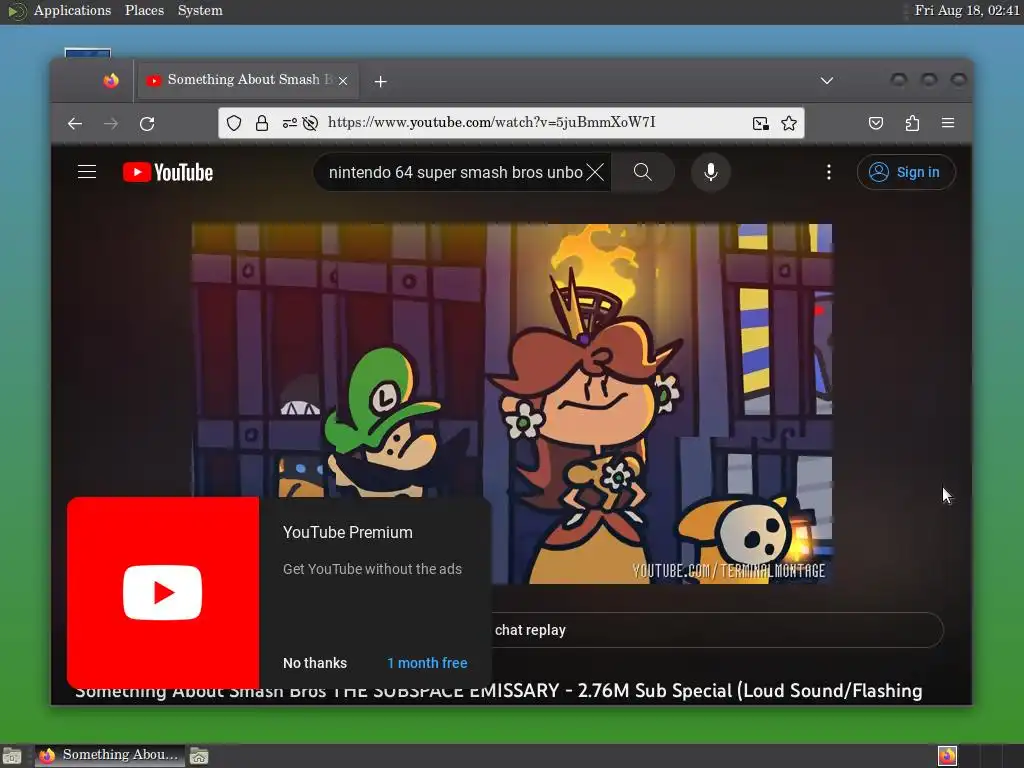Clear the YouTube search query with X
Viewport: 1024px width, 768px height.
(x=595, y=172)
